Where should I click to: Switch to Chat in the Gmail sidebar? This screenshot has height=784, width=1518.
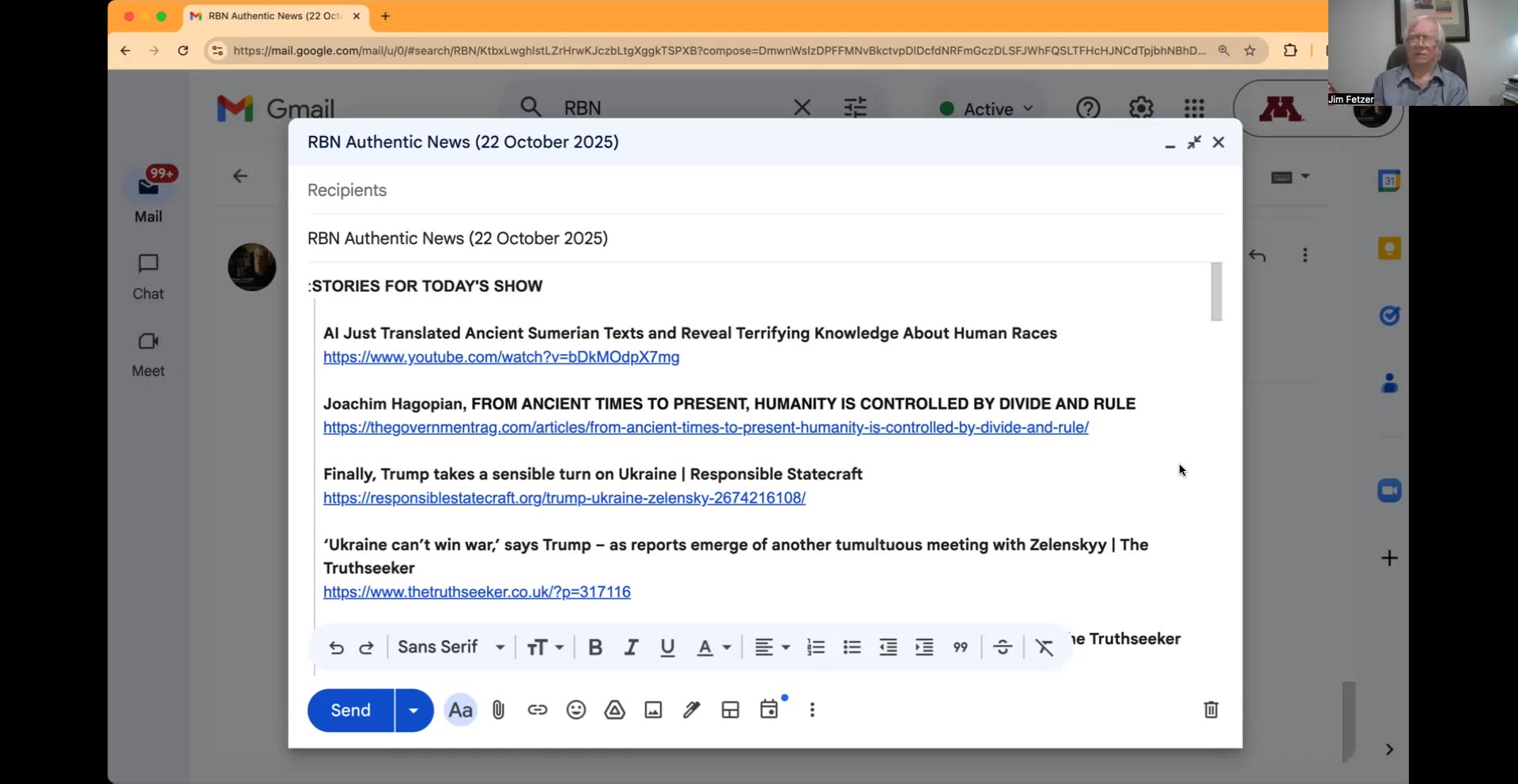tap(148, 275)
